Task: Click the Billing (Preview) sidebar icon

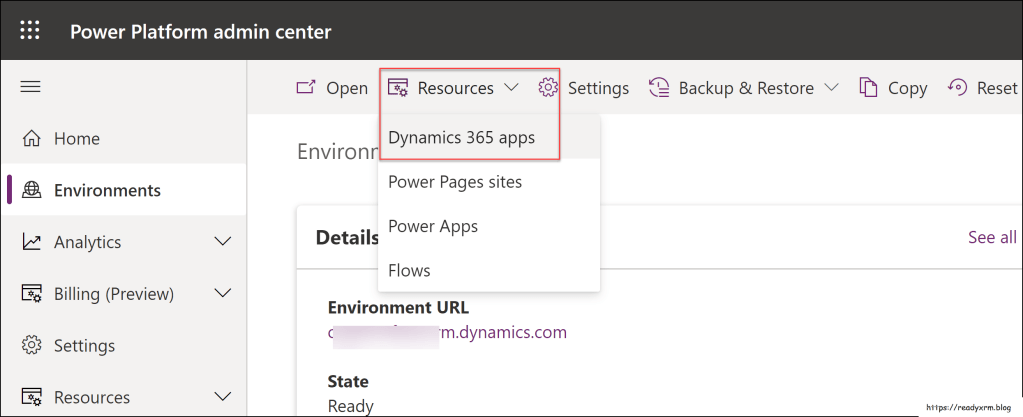Action: coord(32,294)
